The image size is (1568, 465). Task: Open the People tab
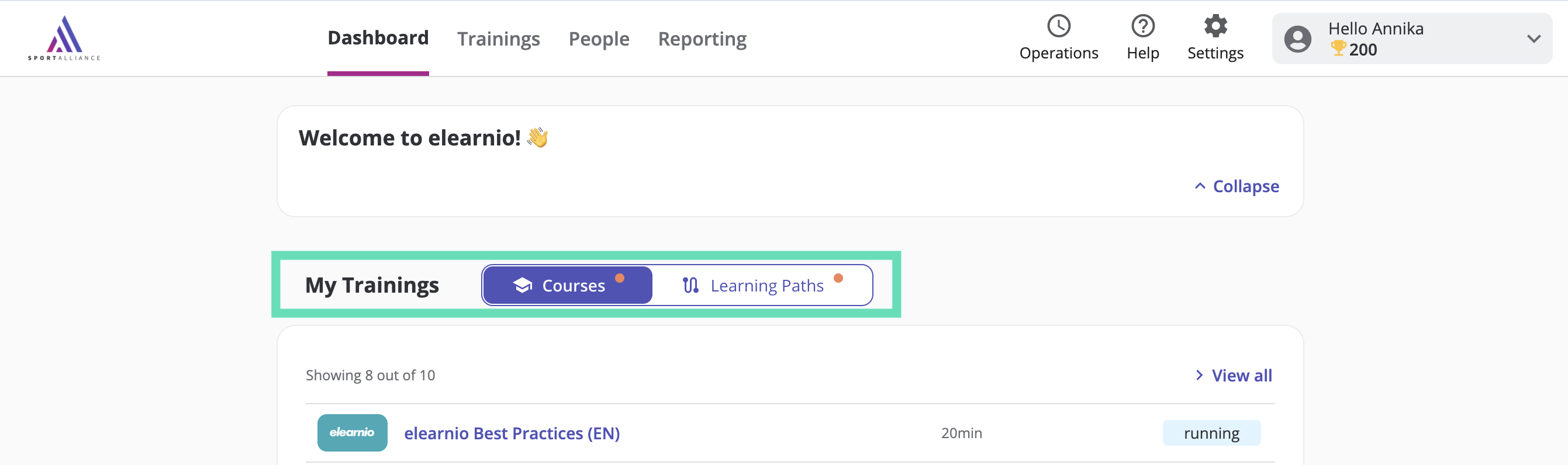(599, 39)
